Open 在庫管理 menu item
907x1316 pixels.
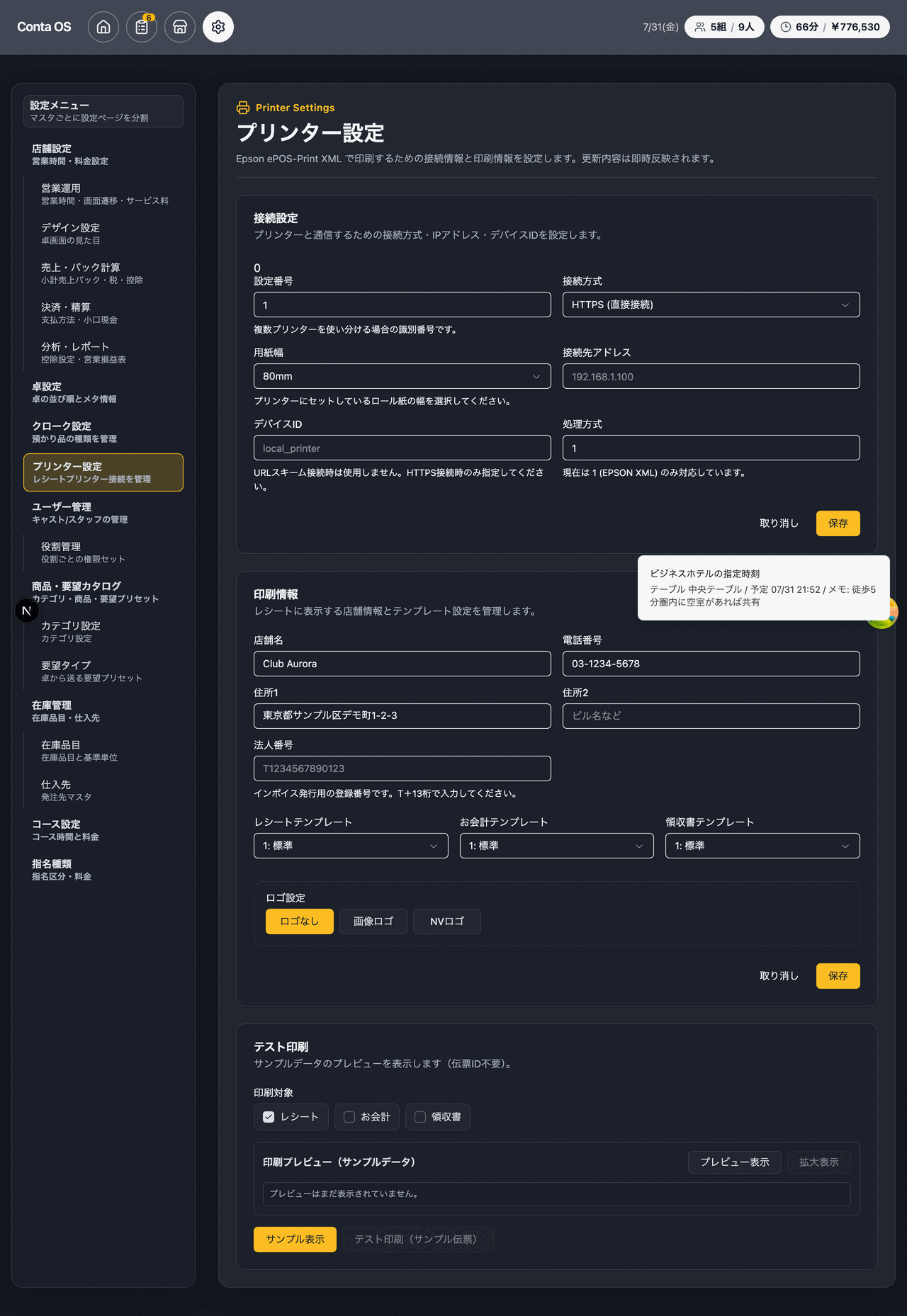pyautogui.click(x=103, y=711)
